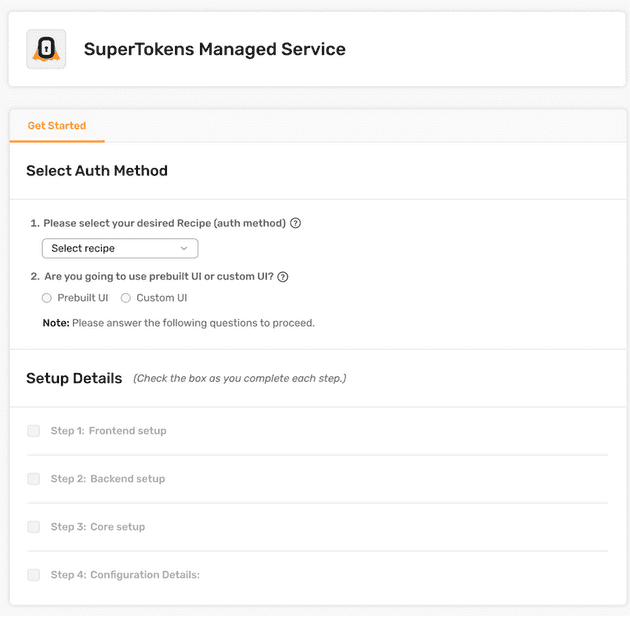630x619 pixels.
Task: Check the Step 4 Configuration Details box
Action: (34, 575)
